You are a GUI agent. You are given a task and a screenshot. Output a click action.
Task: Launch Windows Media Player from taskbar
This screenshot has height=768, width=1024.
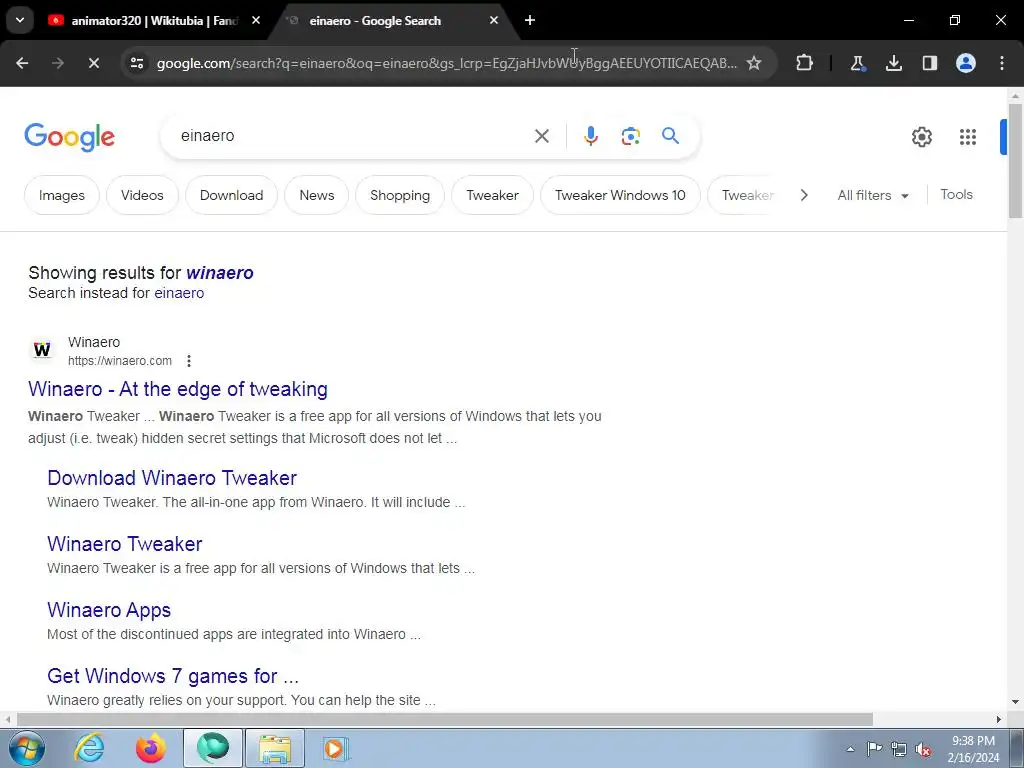click(x=336, y=748)
